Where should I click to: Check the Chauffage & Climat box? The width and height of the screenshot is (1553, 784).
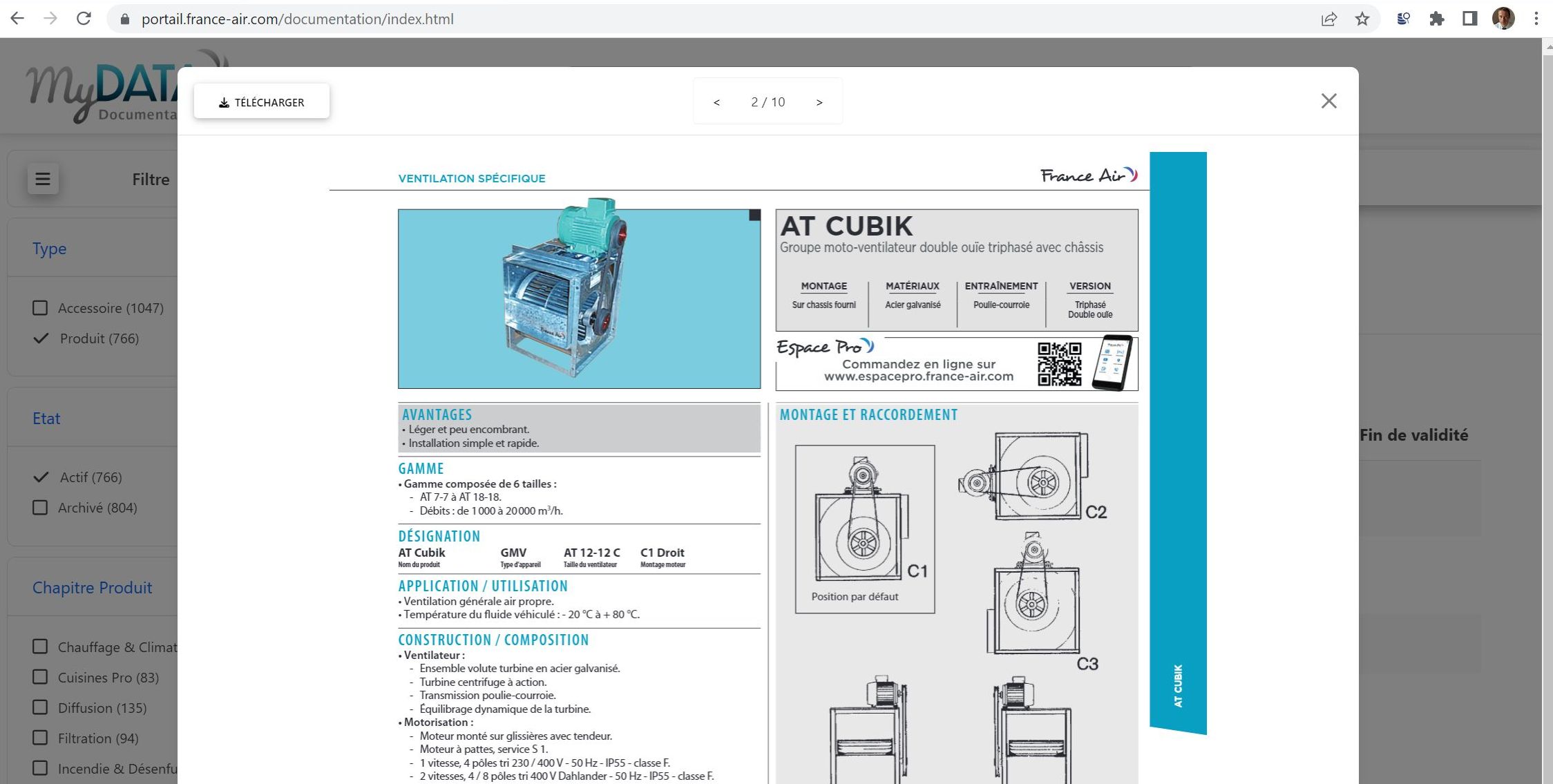pyautogui.click(x=40, y=647)
